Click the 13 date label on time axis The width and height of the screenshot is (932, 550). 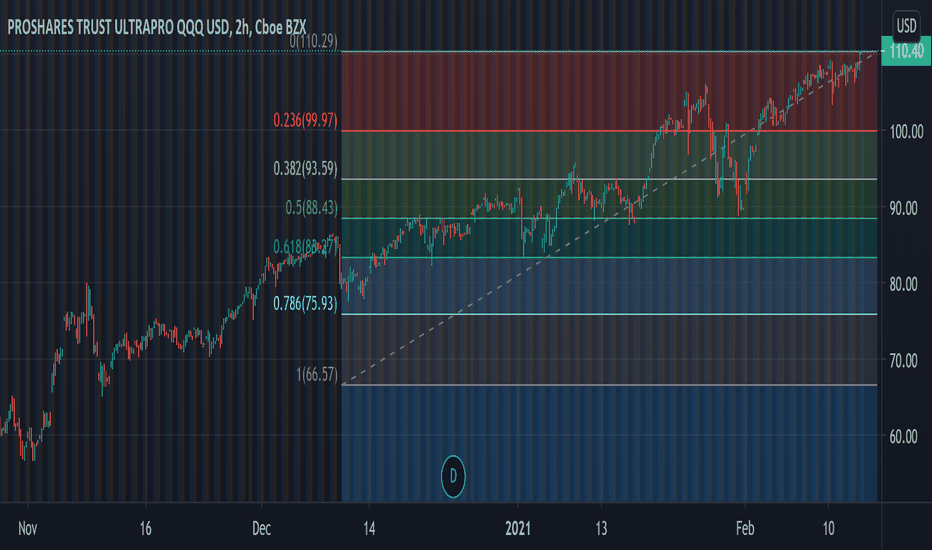click(x=602, y=529)
